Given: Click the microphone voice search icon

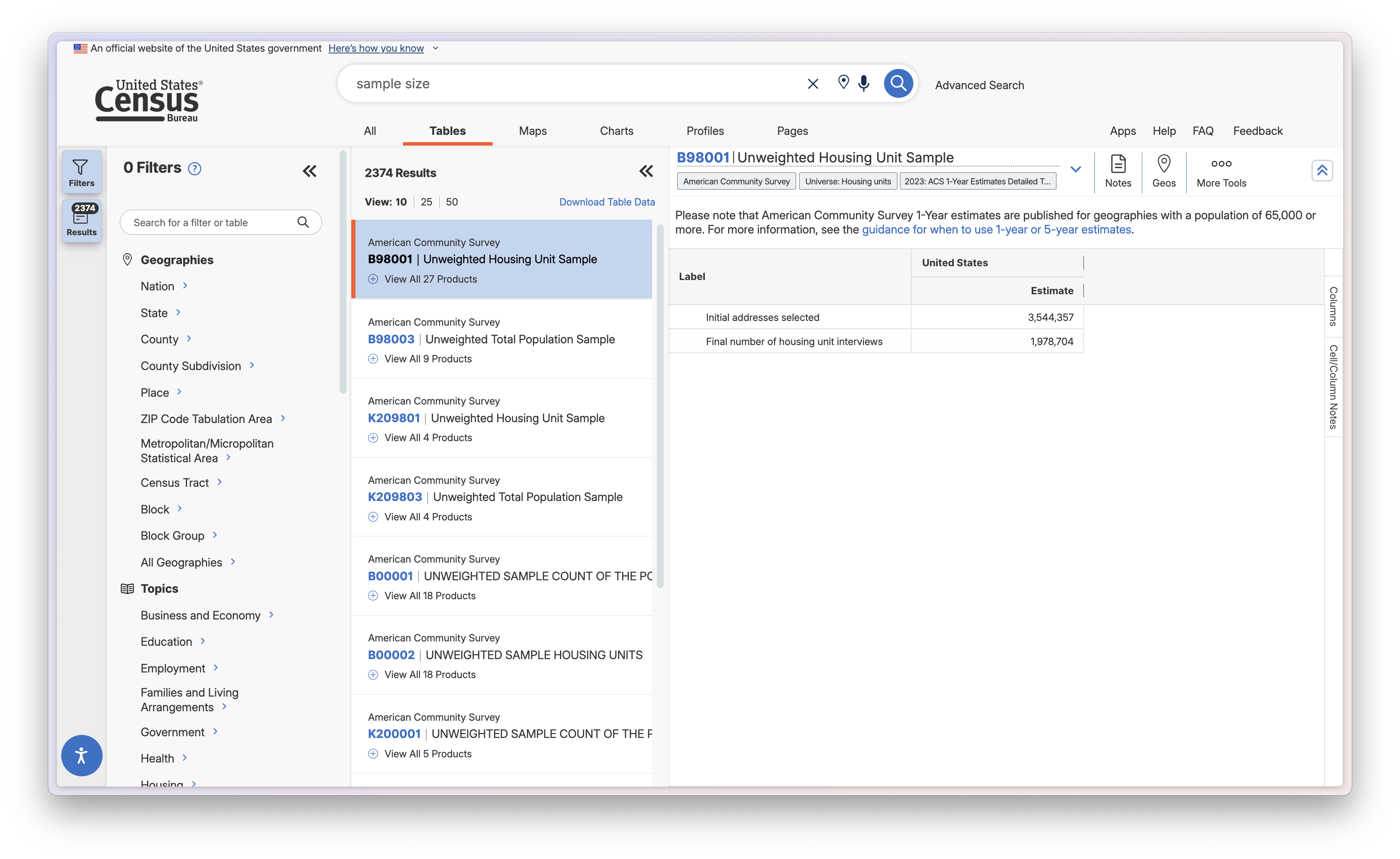Looking at the screenshot, I should (x=863, y=84).
